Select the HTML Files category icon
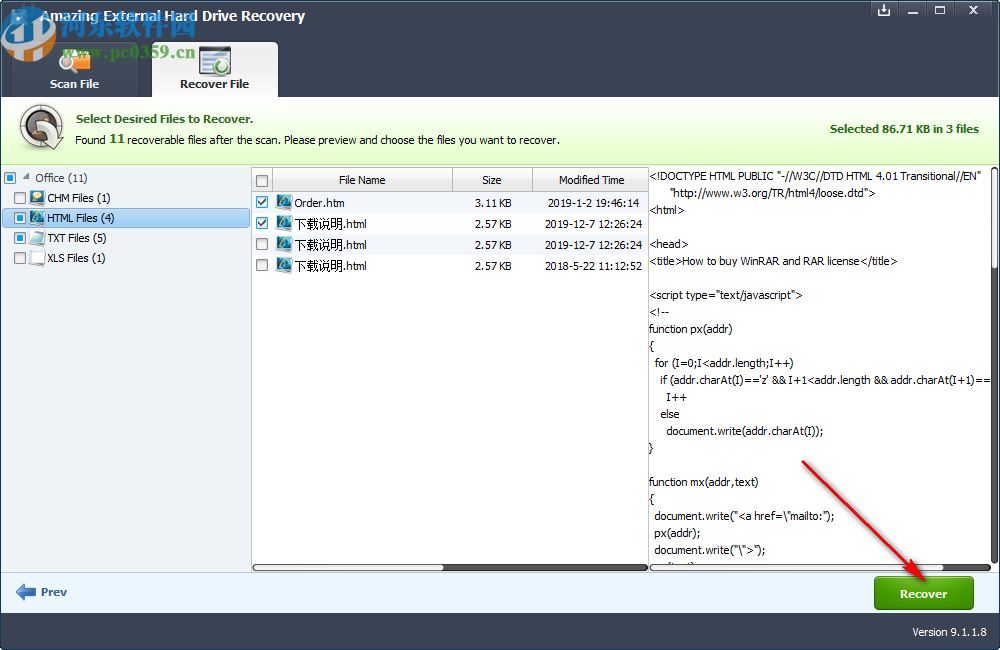 [x=37, y=218]
